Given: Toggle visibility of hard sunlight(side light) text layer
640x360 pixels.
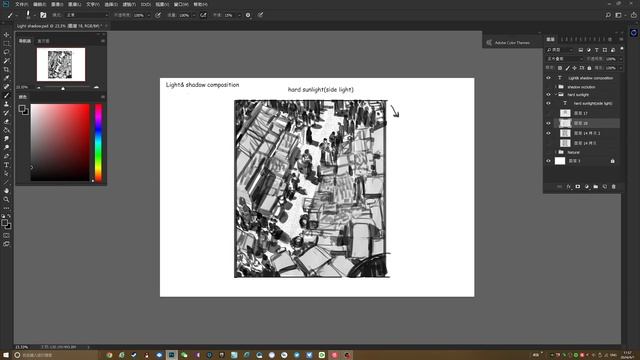Looking at the screenshot, I should pyautogui.click(x=548, y=103).
